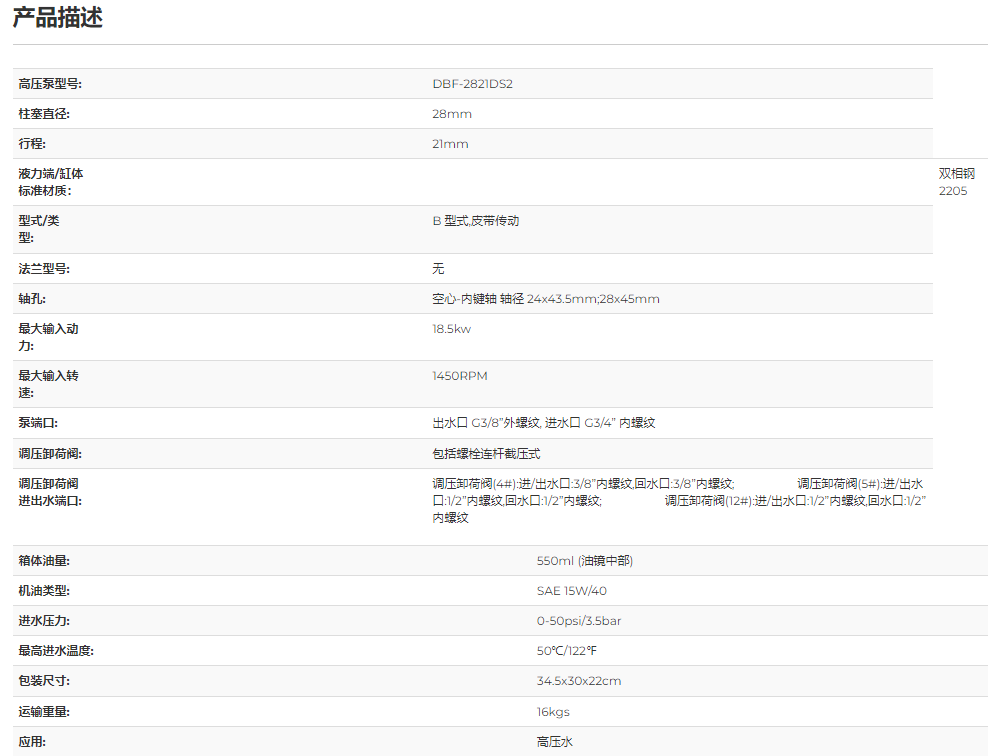
Task: Click the 50℃/122℉ temperature value
Action: [566, 651]
